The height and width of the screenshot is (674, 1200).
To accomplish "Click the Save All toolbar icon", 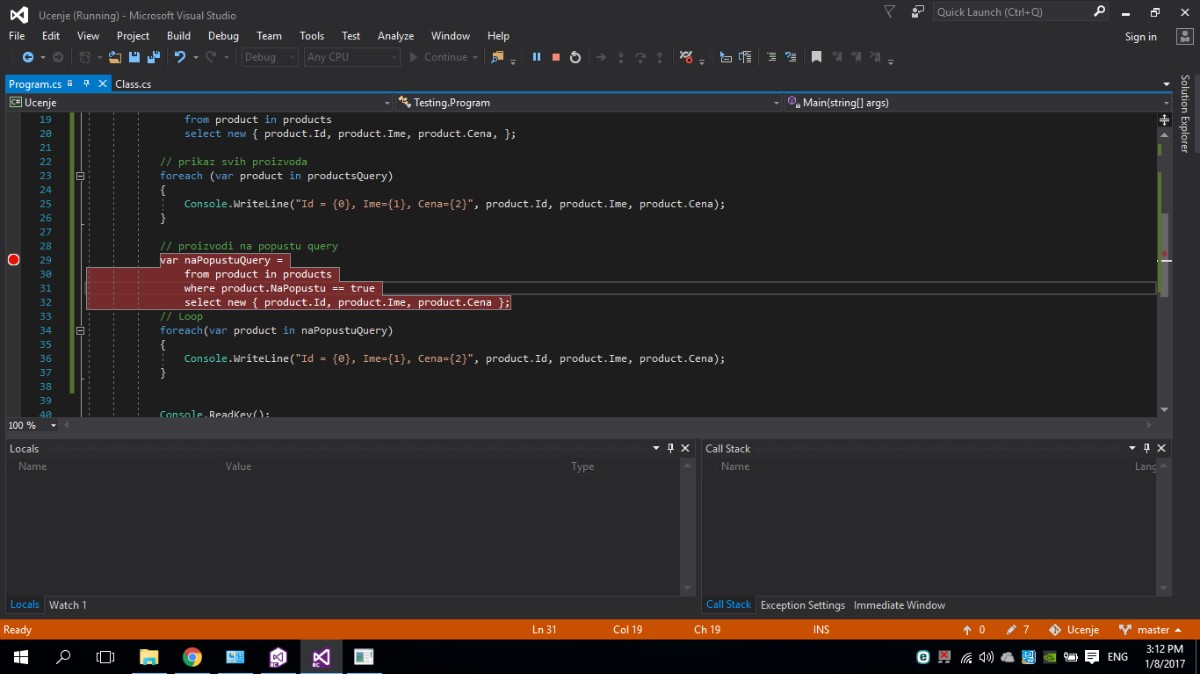I will (x=154, y=57).
